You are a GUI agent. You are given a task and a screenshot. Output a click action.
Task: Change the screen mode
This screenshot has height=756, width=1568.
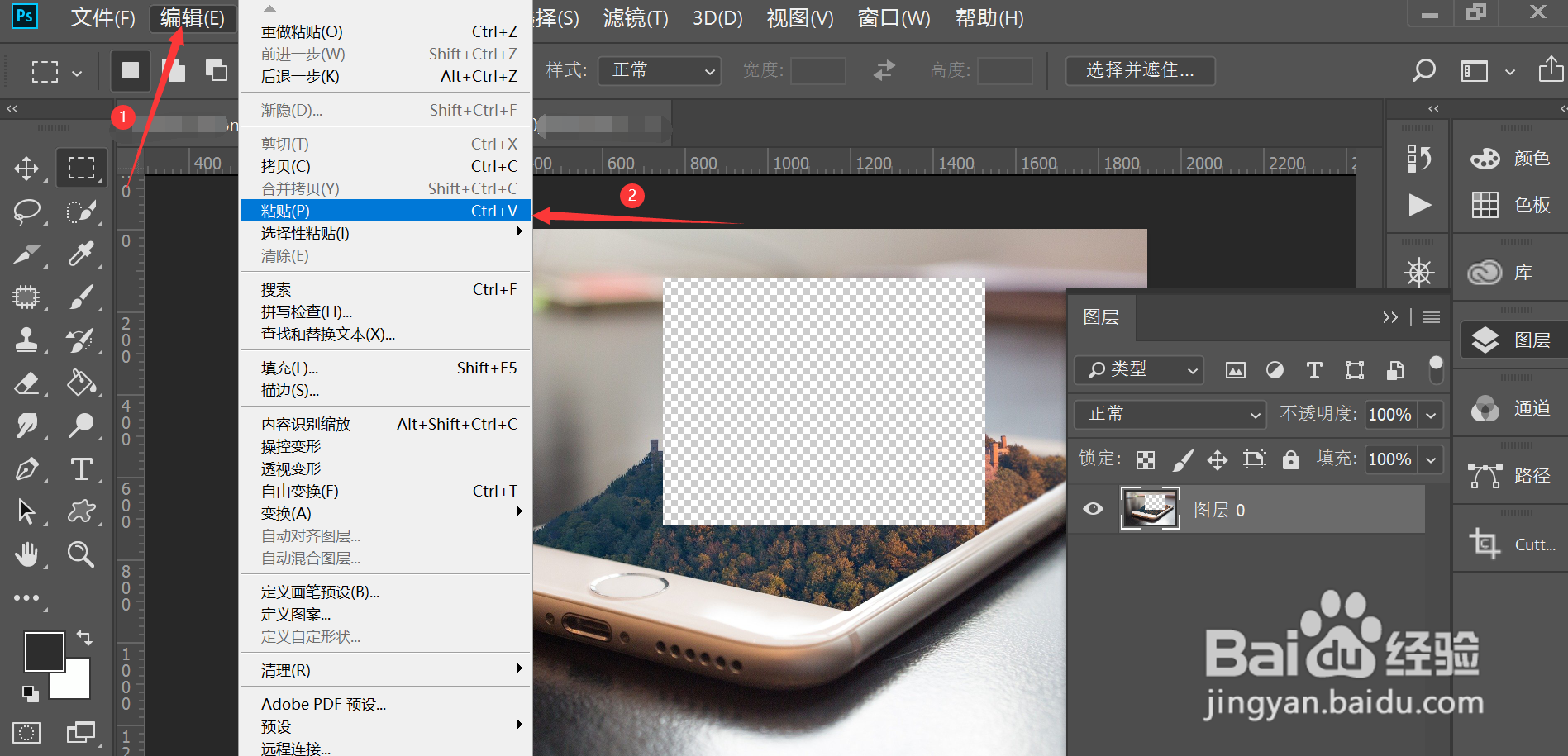click(81, 733)
